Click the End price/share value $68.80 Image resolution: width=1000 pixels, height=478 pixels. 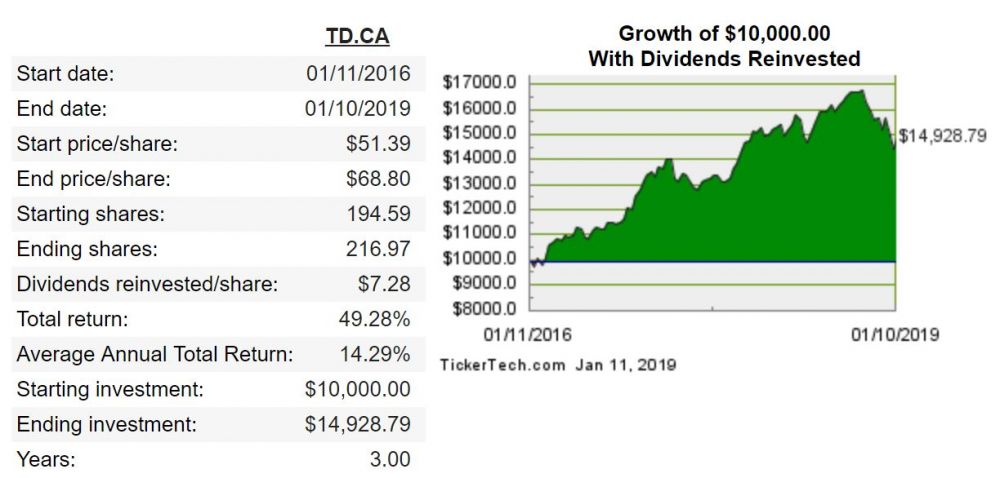pos(378,179)
